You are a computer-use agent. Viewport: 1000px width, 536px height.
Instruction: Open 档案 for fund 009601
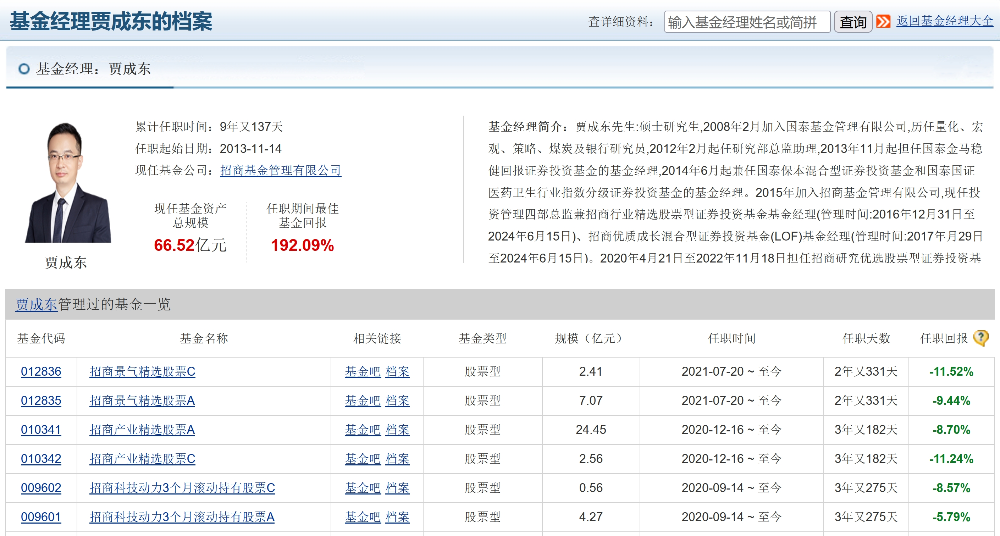pyautogui.click(x=397, y=517)
